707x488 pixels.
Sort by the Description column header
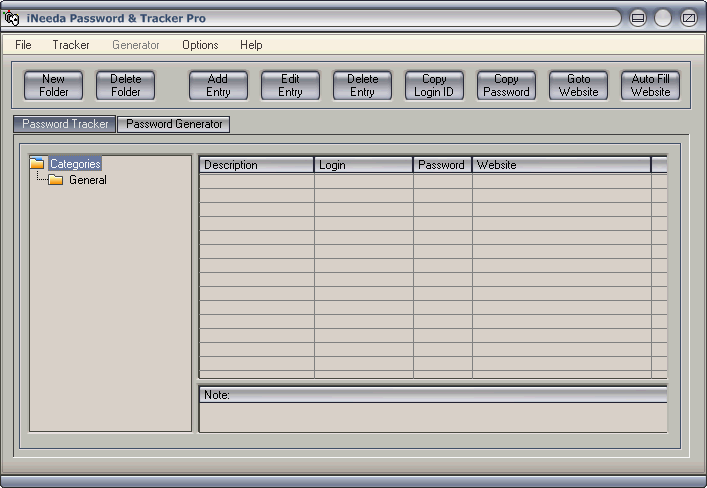point(257,165)
